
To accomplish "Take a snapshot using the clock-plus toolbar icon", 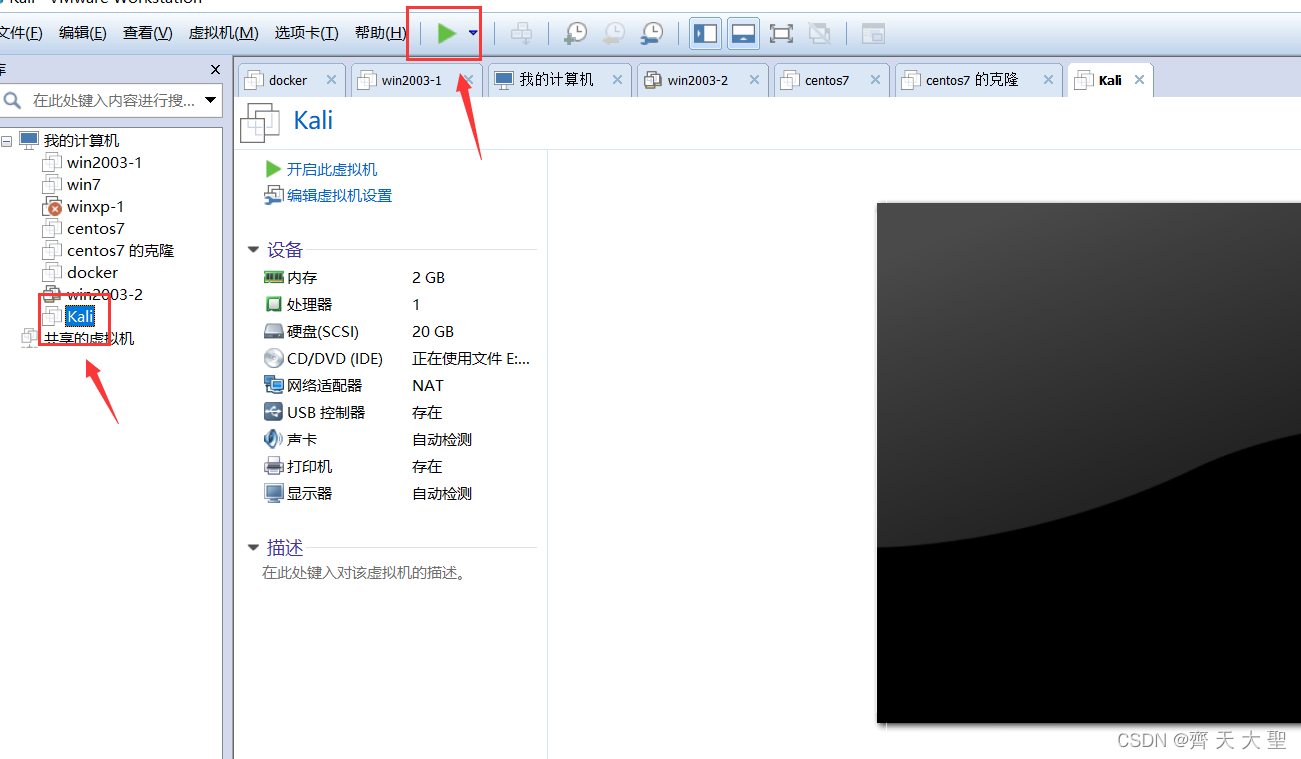I will pos(575,33).
